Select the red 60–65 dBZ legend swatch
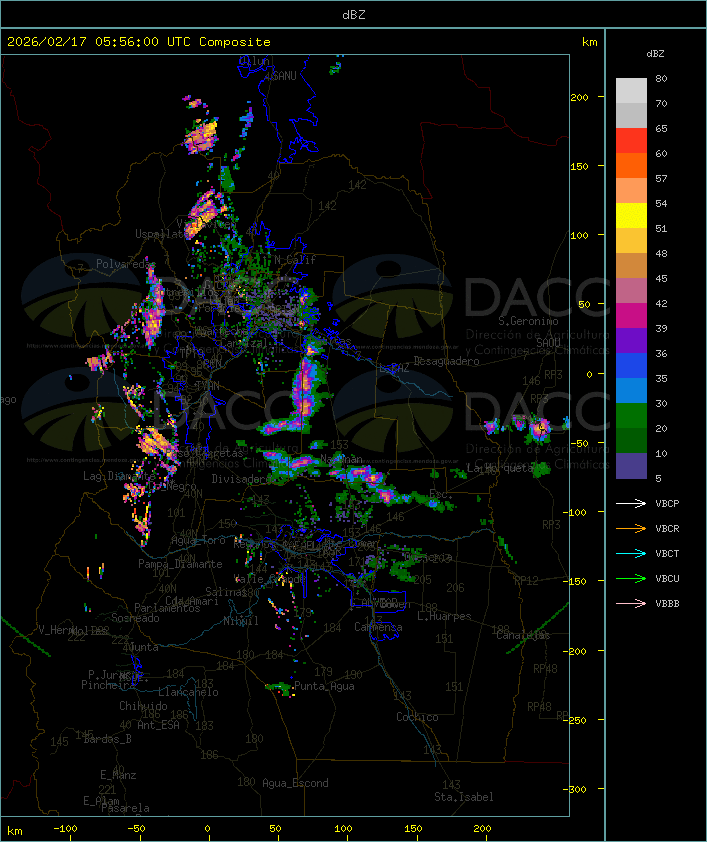 [x=631, y=141]
